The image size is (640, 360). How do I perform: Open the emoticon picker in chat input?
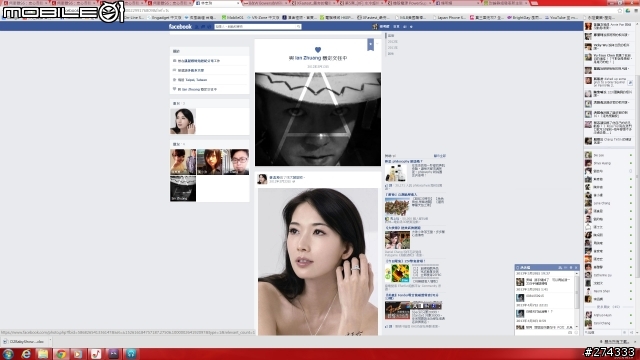pos(576,333)
